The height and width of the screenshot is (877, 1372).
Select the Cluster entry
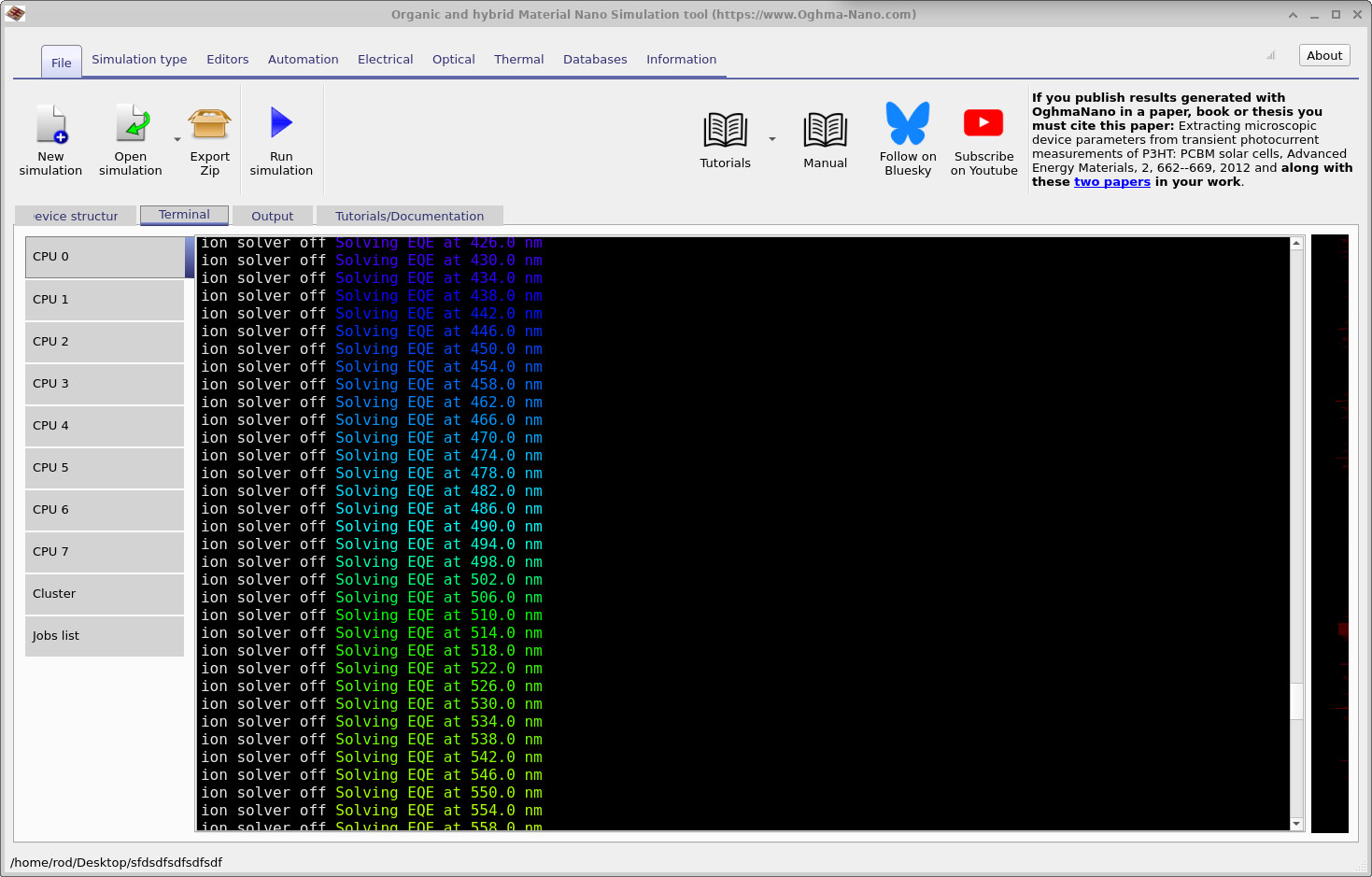point(105,594)
